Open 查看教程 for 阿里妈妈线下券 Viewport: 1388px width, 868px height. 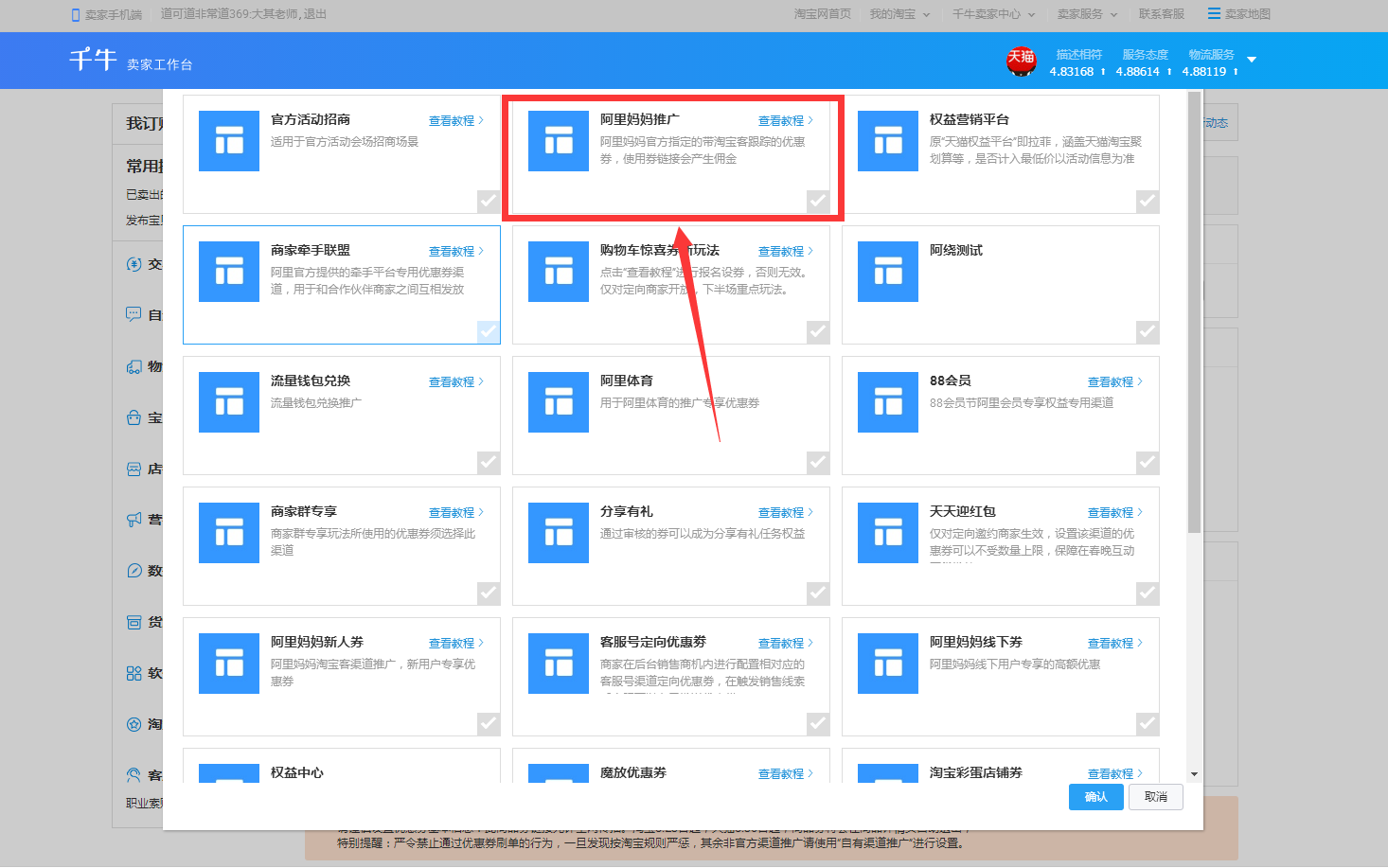coord(1115,644)
